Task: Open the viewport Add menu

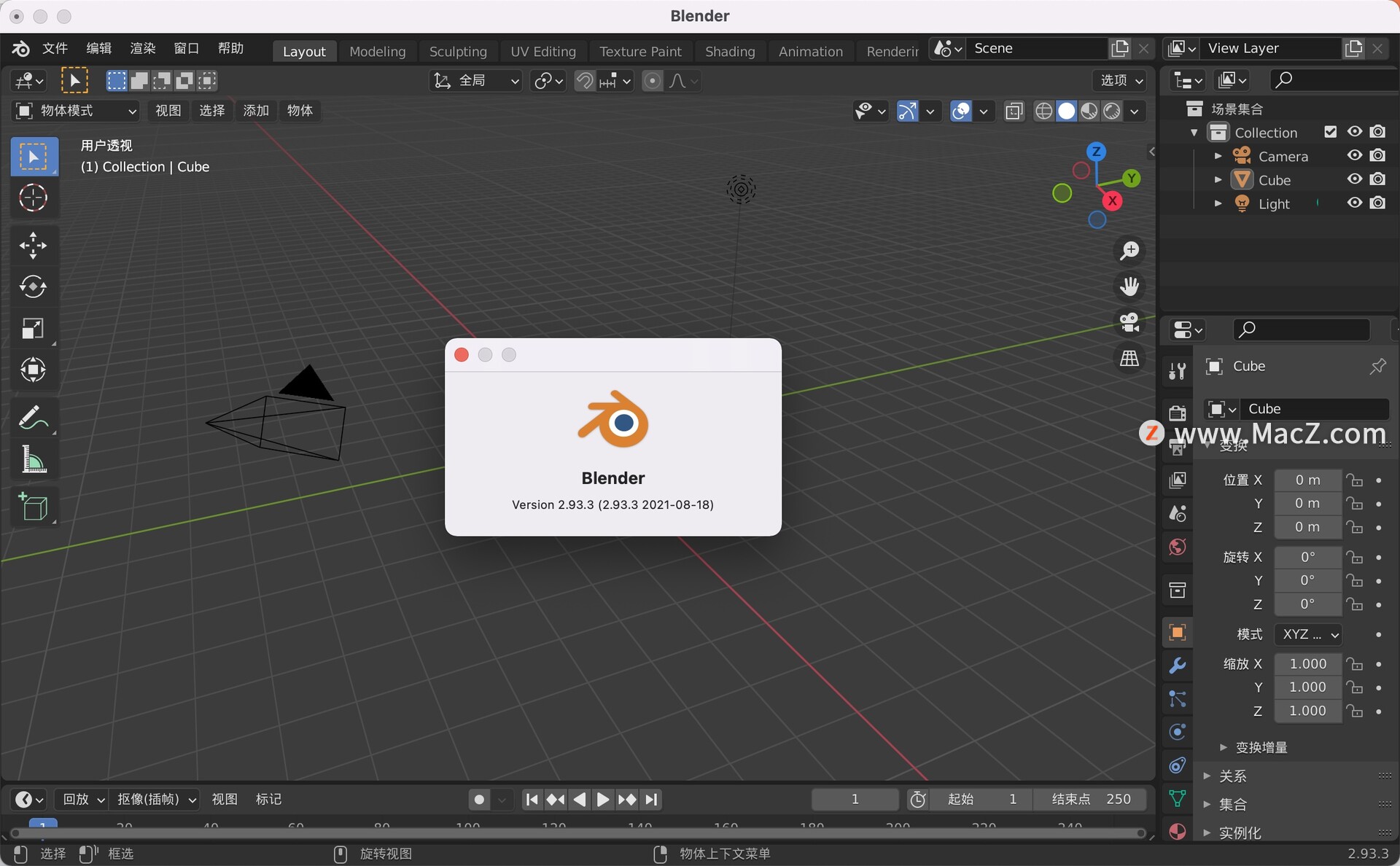Action: click(x=256, y=111)
